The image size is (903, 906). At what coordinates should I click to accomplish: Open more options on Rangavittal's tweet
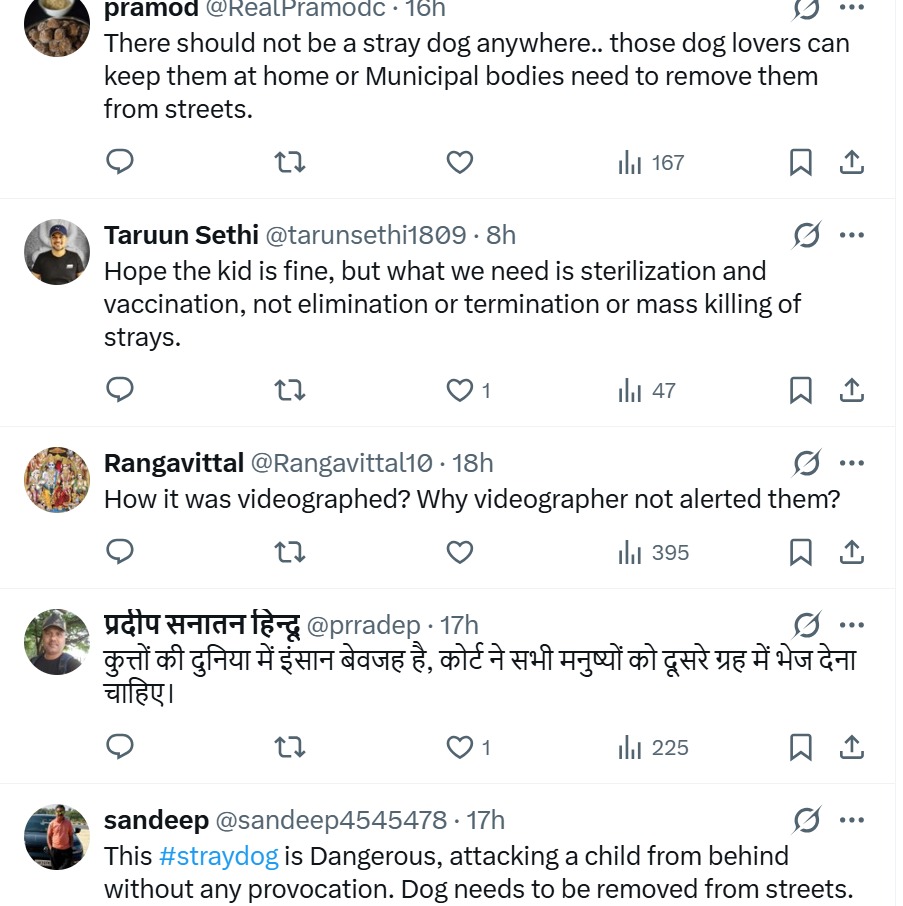pyautogui.click(x=852, y=463)
